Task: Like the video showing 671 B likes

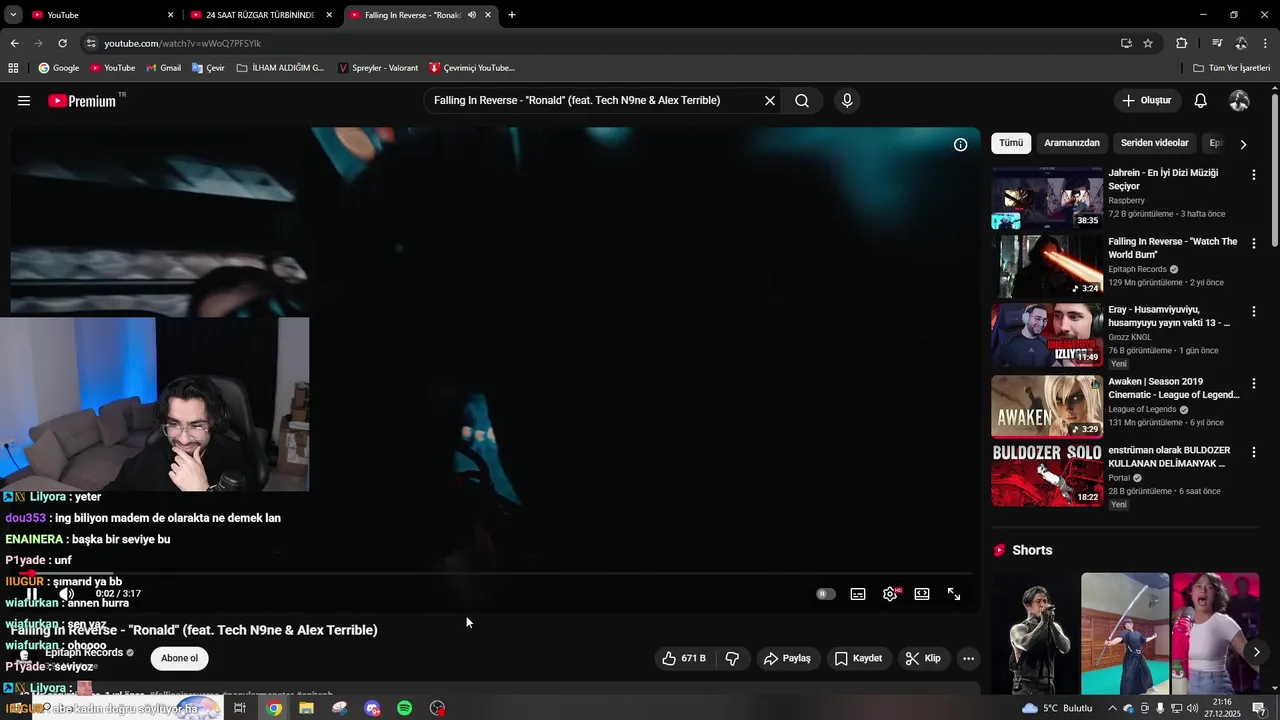Action: tap(684, 659)
